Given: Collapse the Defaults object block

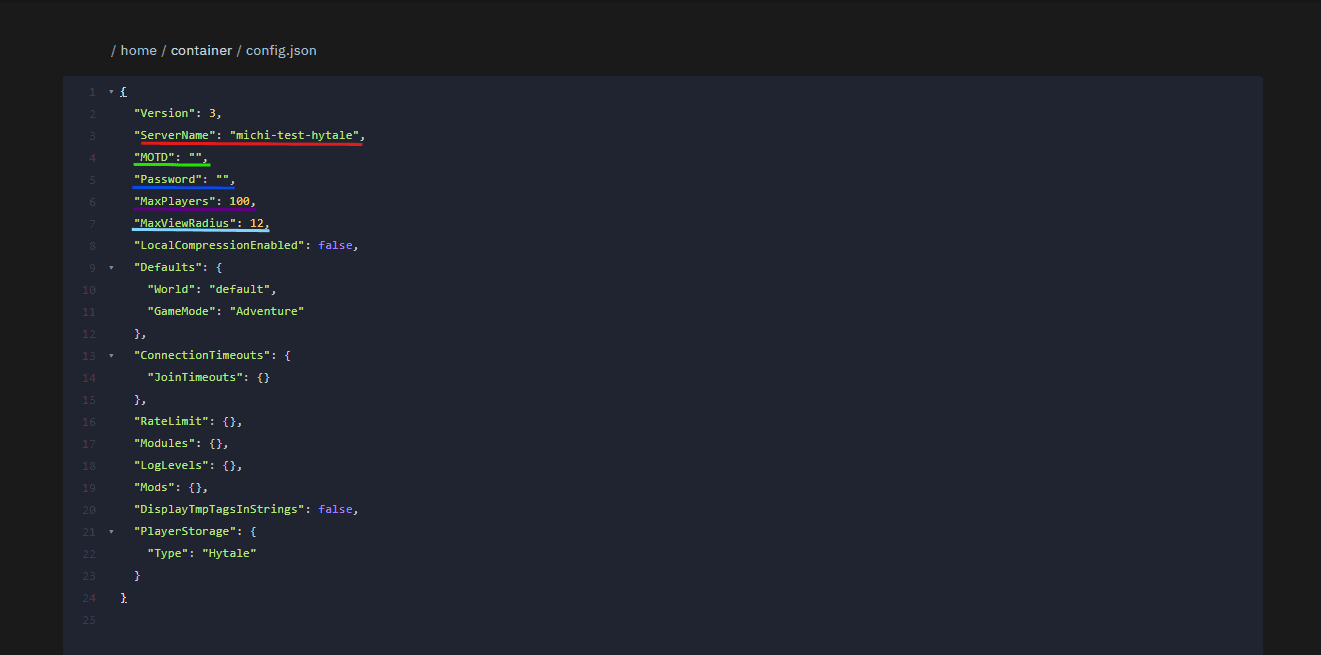Looking at the screenshot, I should [x=110, y=267].
